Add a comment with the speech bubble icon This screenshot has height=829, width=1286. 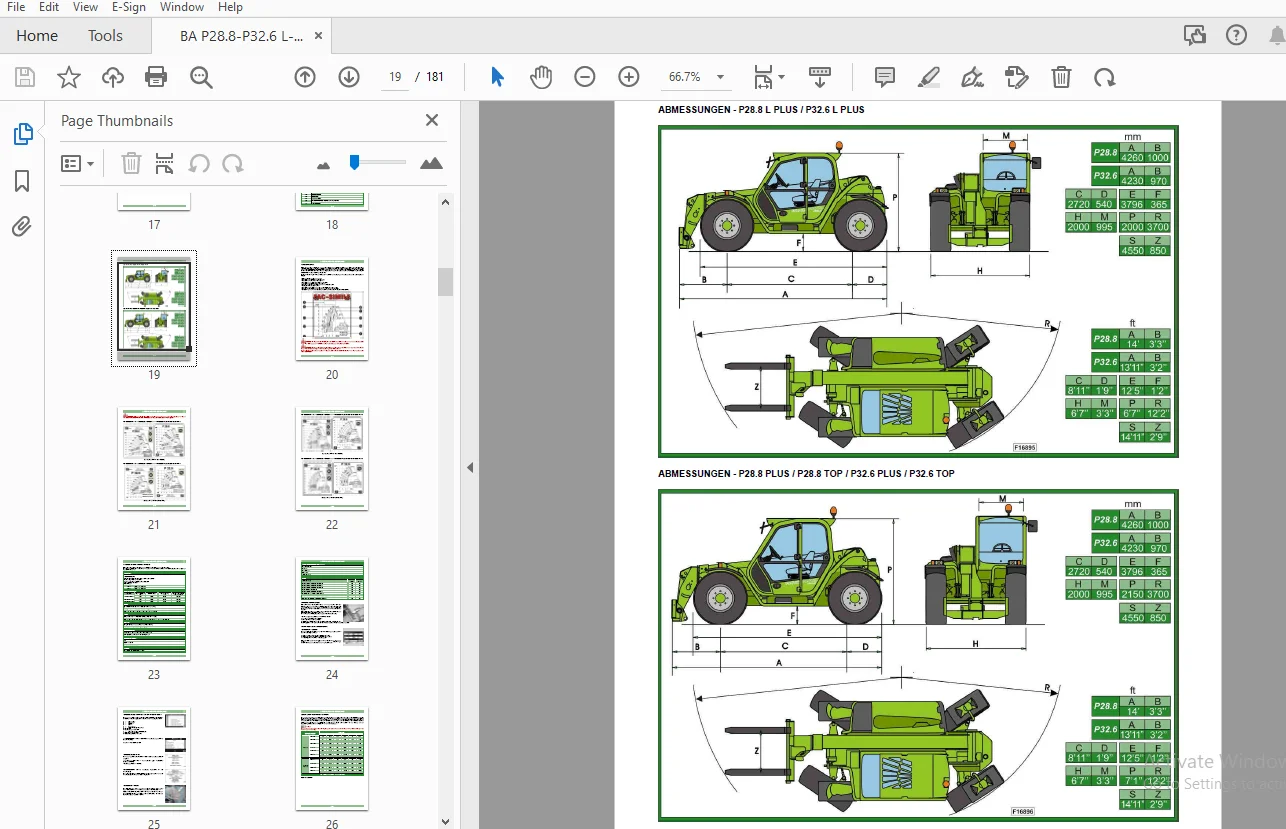coord(885,77)
